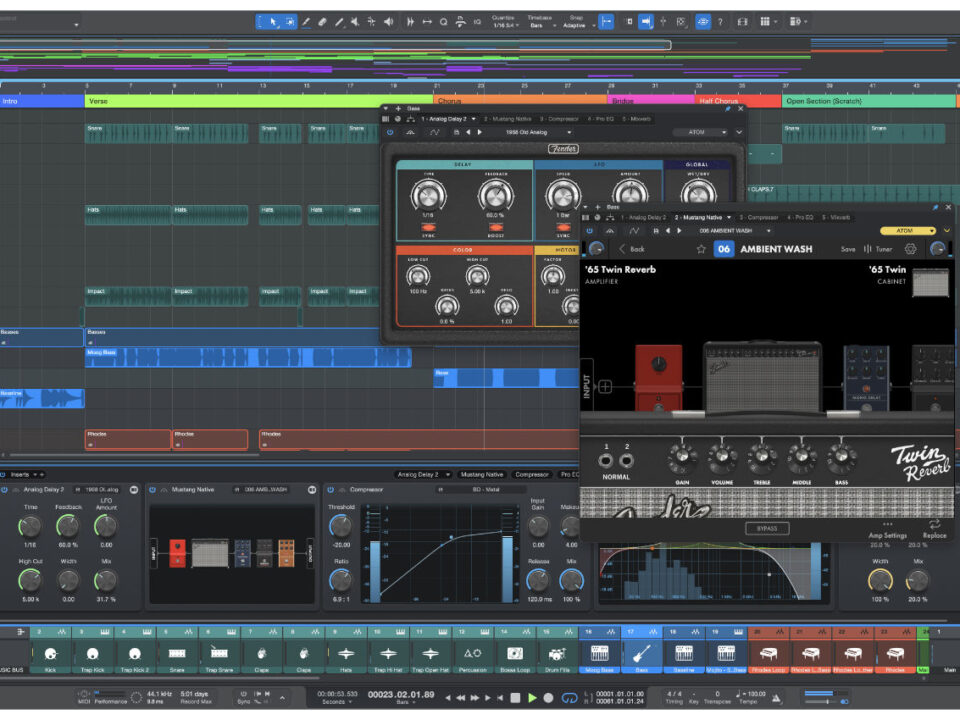The image size is (960, 720).
Task: Toggle the BOOST switch under Feedback
Action: [495, 227]
